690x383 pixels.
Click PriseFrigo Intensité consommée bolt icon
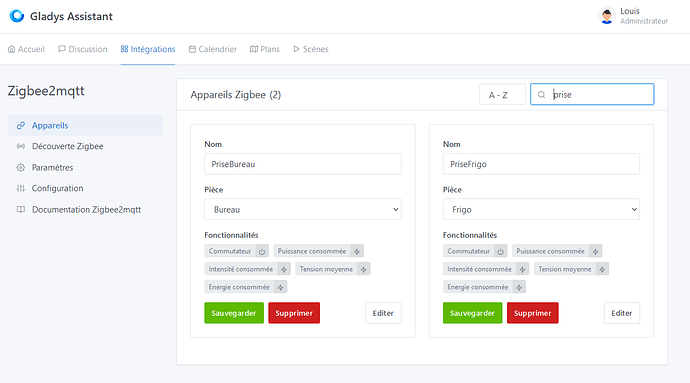(522, 269)
